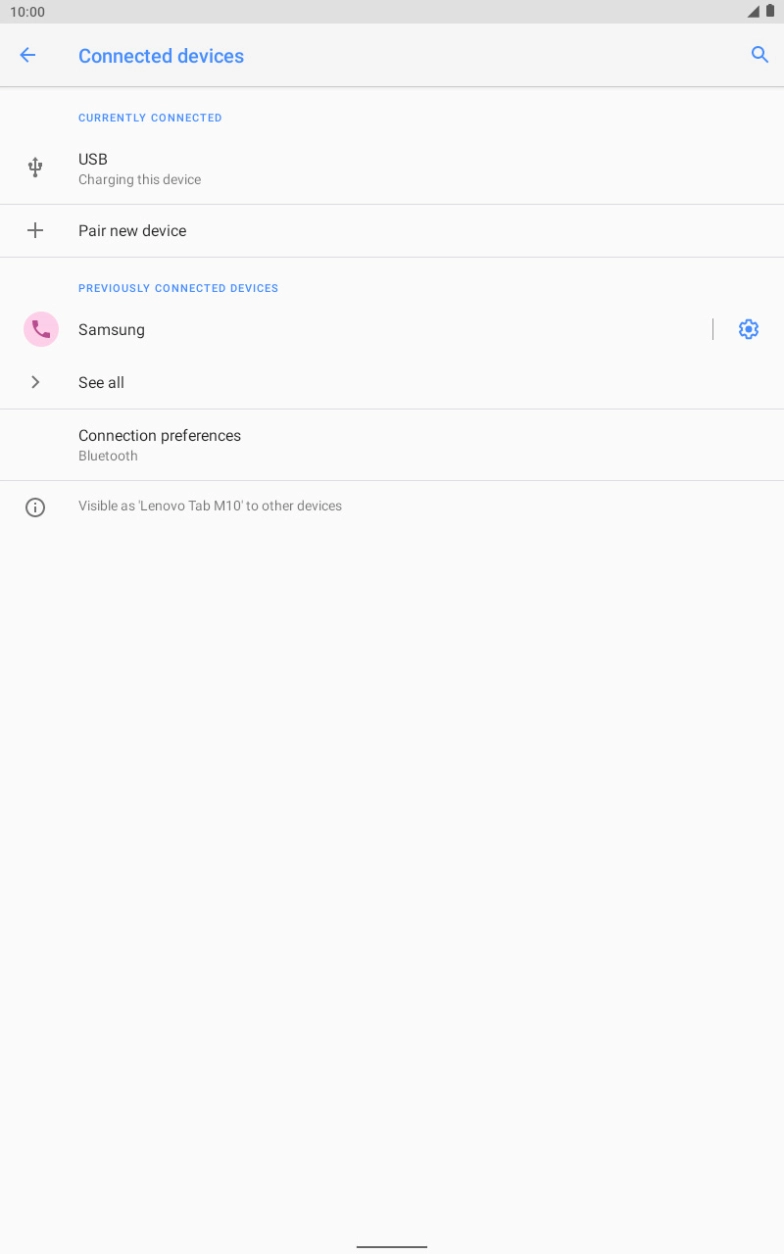This screenshot has height=1254, width=784.
Task: Open Samsung device settings gear
Action: 748,329
